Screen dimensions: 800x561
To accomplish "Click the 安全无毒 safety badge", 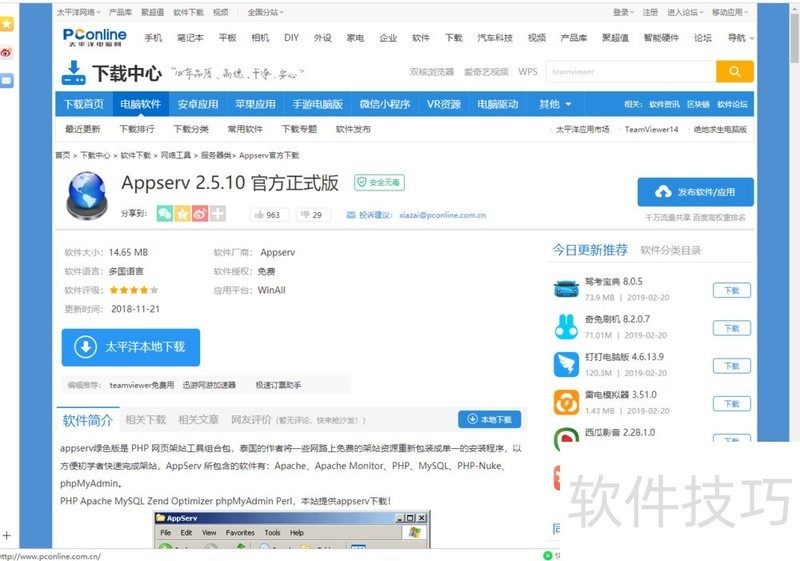I will pos(380,182).
